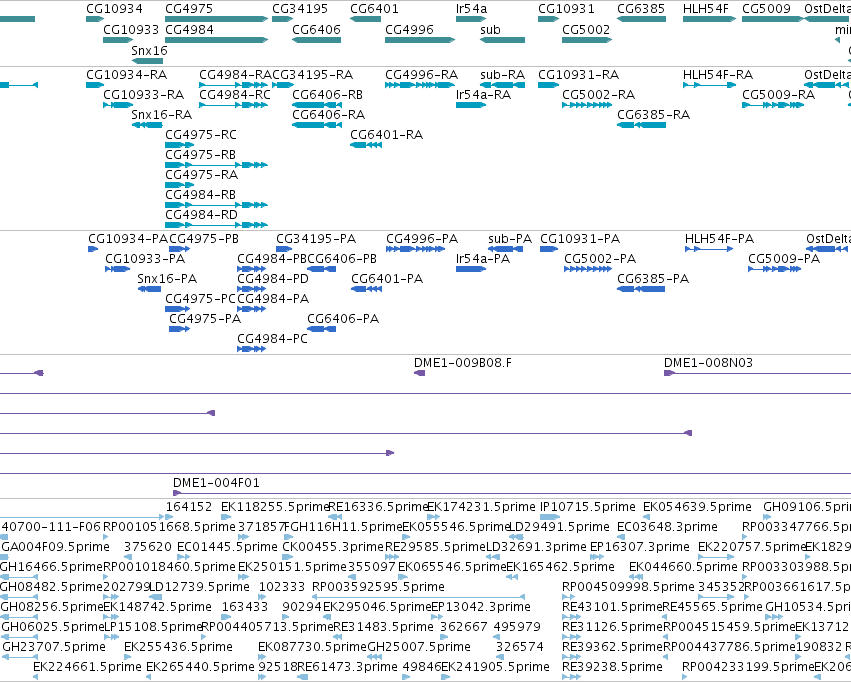
Task: Select protein label Ir54a-PA
Action: (483, 259)
